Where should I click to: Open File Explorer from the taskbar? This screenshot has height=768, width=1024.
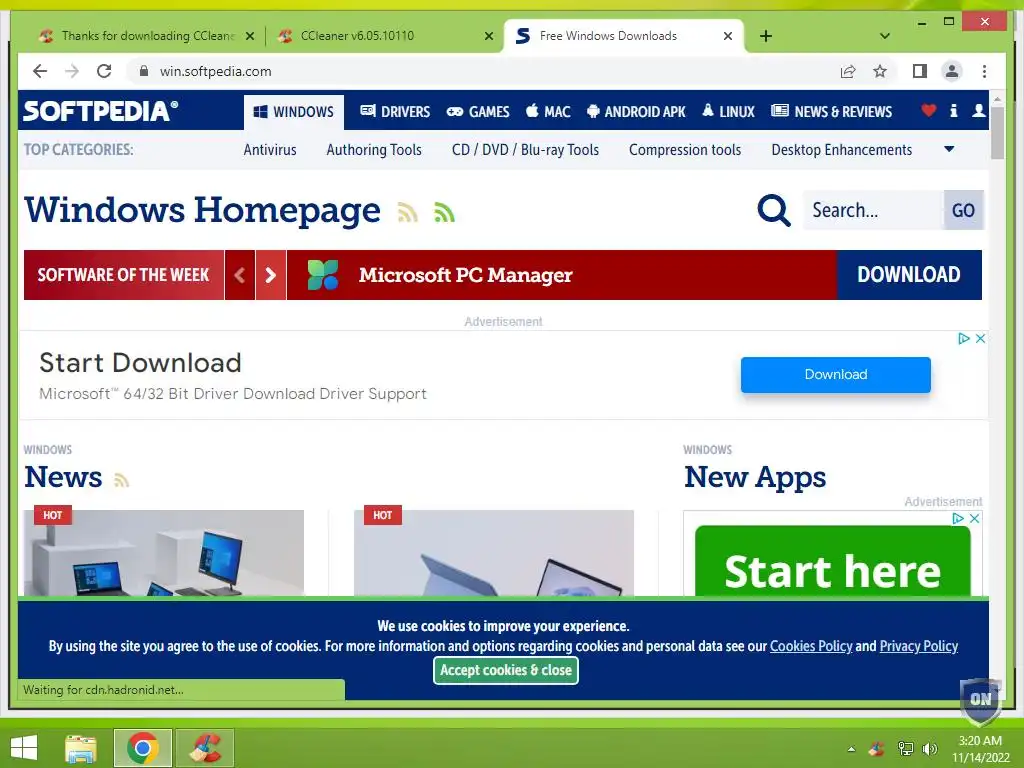pyautogui.click(x=81, y=748)
